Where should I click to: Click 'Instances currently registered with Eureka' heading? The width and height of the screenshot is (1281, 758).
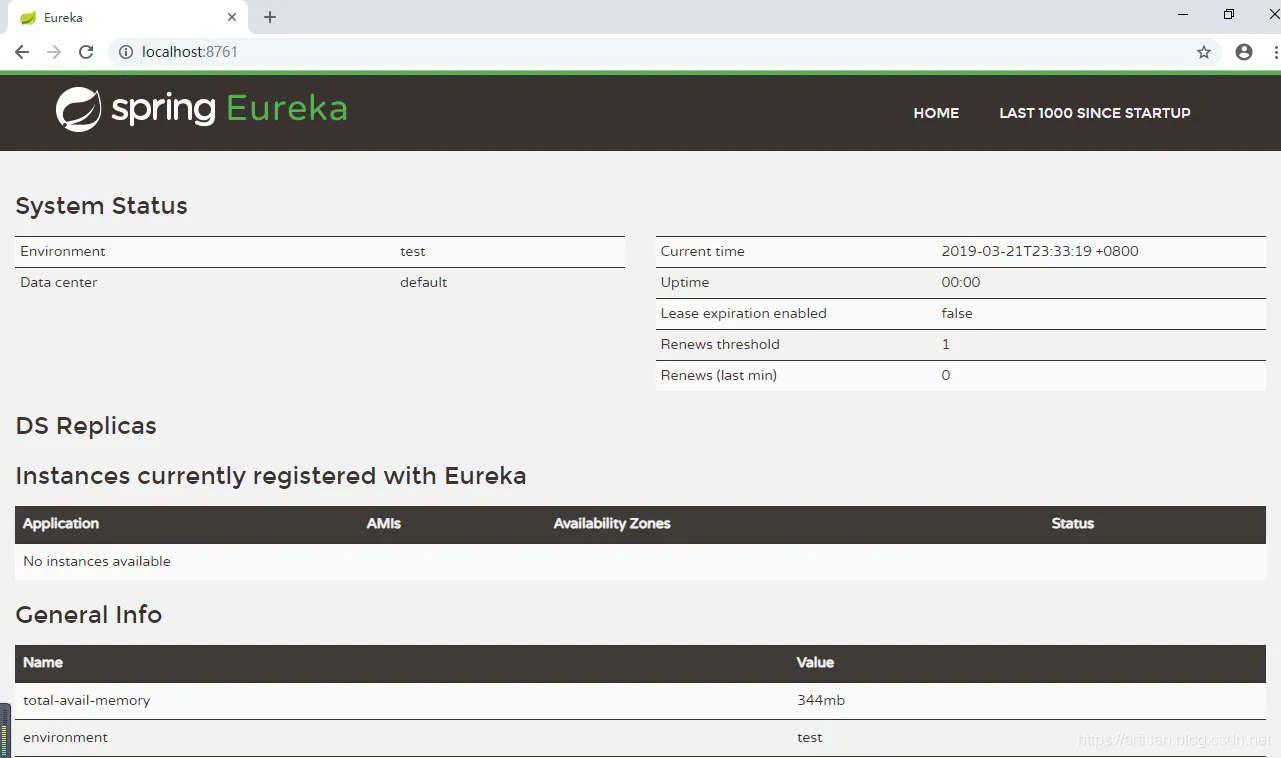[x=271, y=476]
